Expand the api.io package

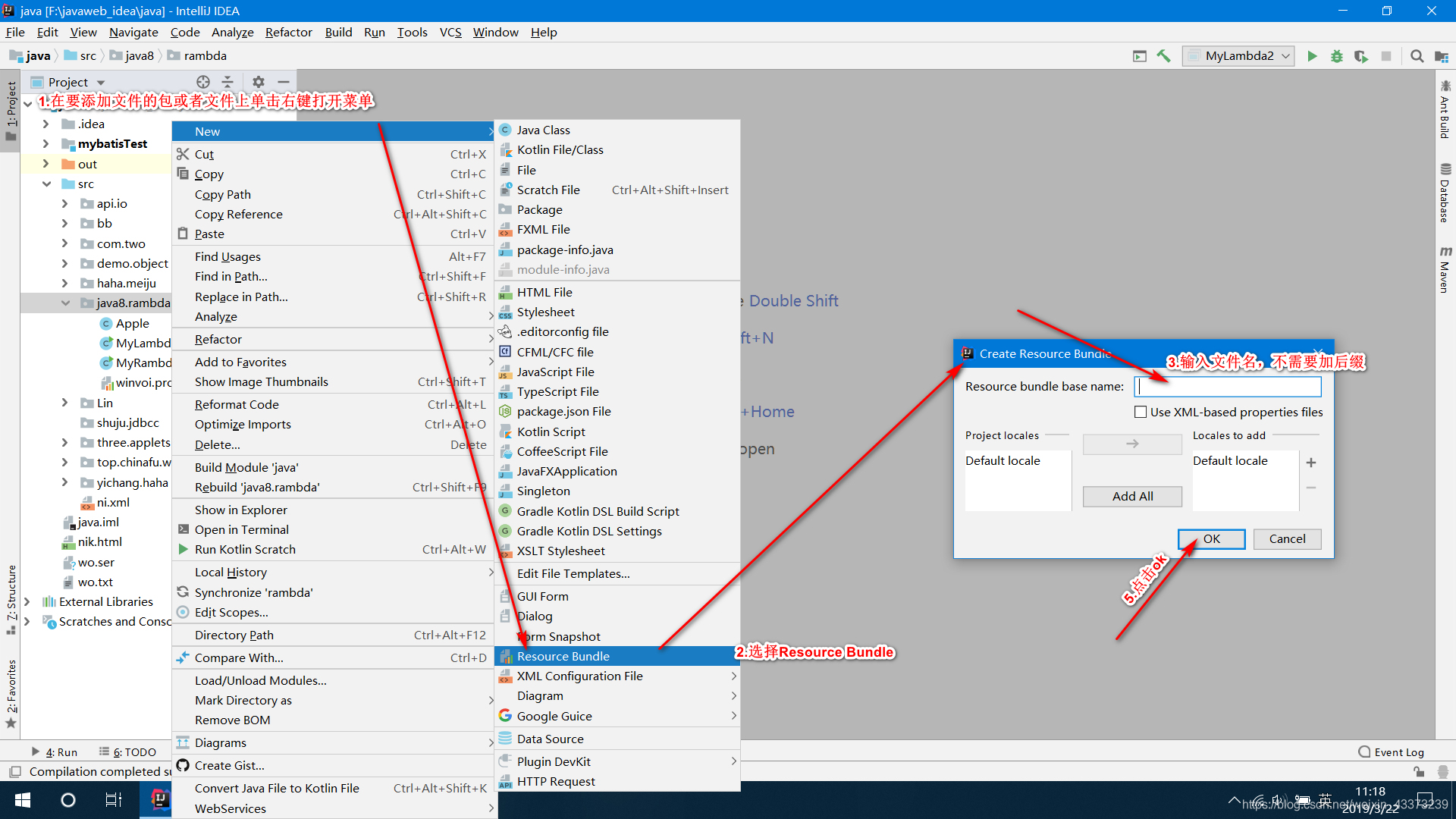[x=65, y=204]
